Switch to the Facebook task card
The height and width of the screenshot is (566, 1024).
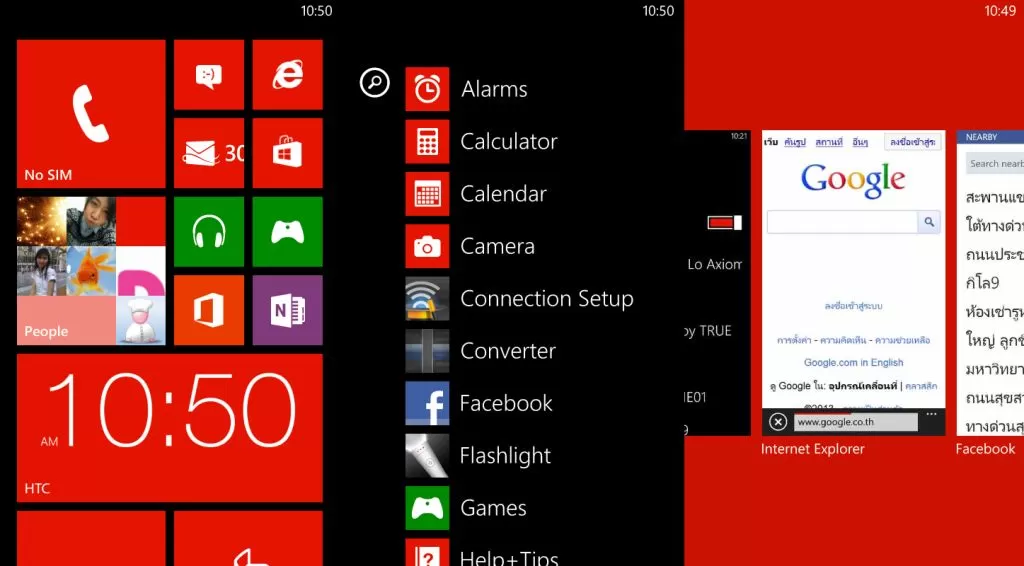pyautogui.click(x=990, y=283)
